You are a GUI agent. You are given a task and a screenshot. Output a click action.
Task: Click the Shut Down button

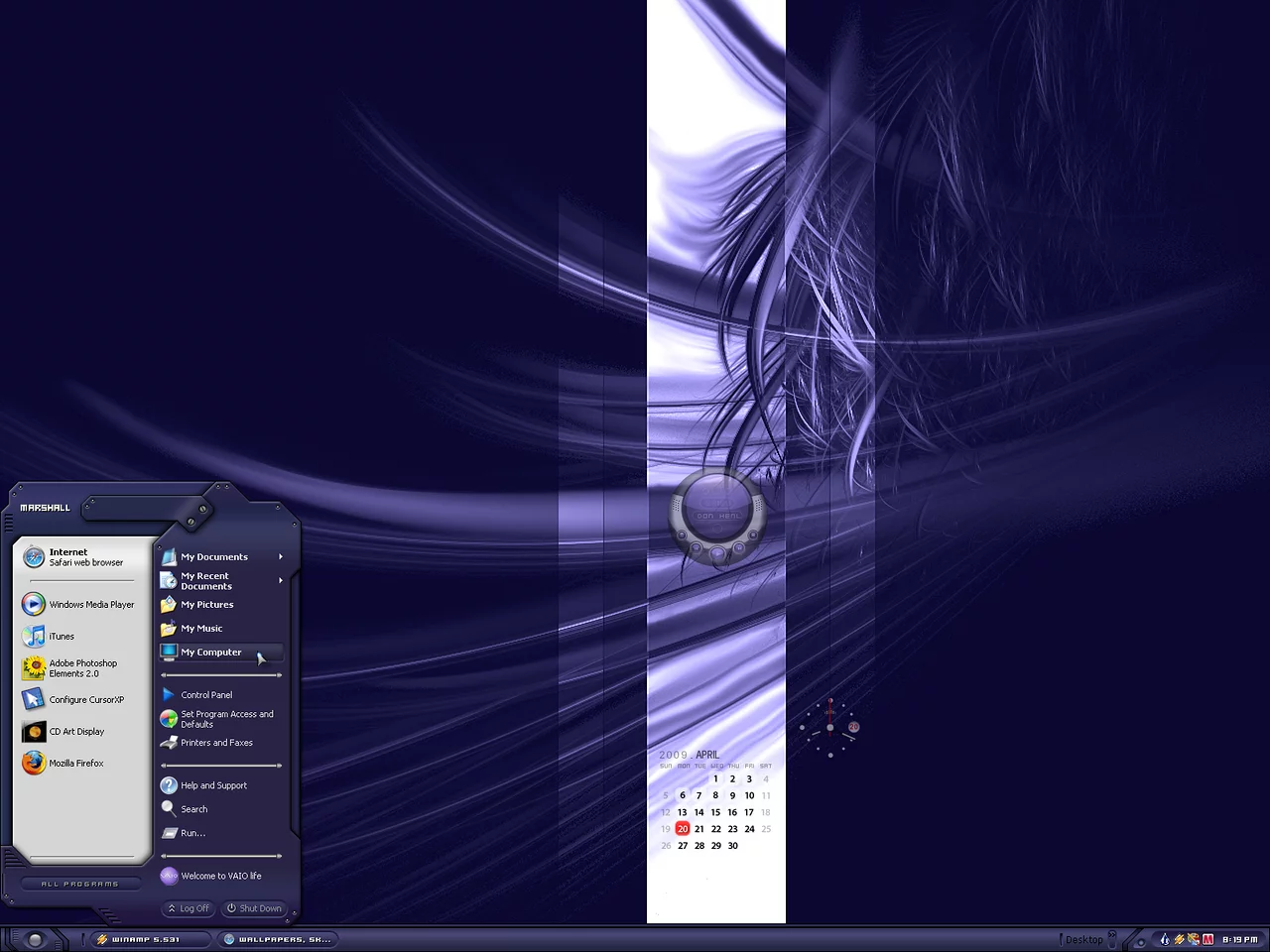pyautogui.click(x=254, y=908)
